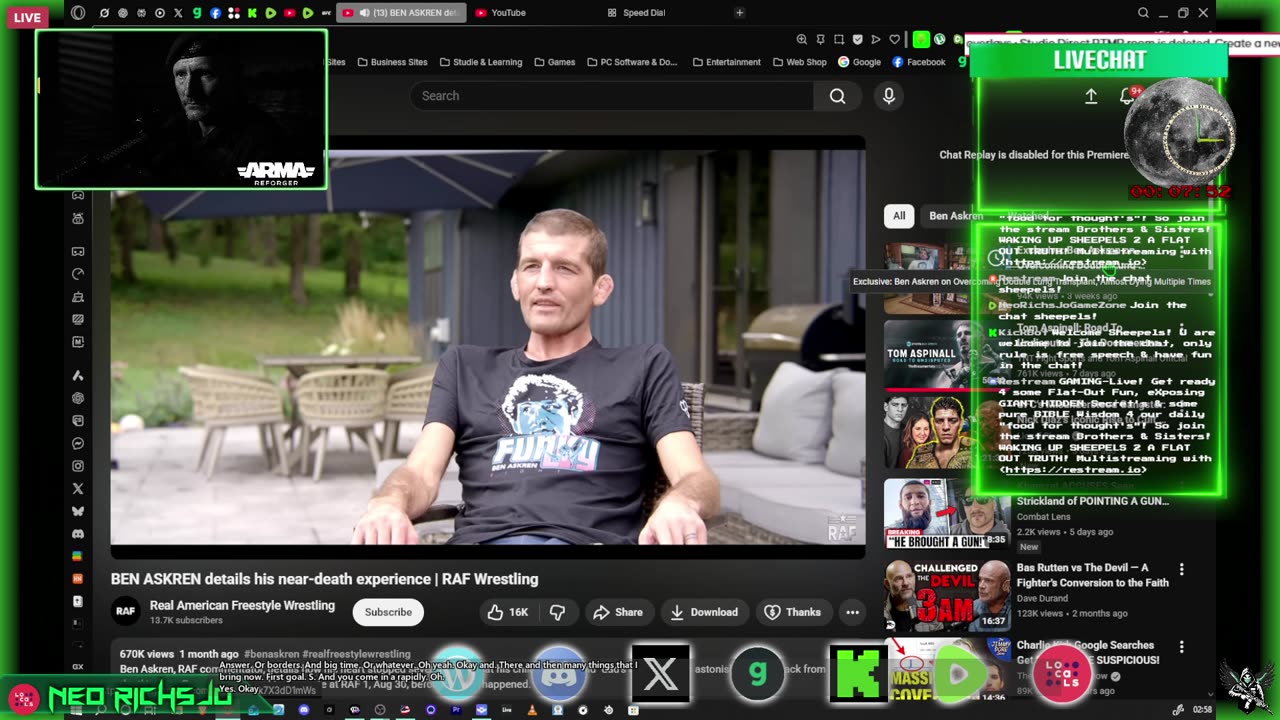Open YouTube notifications bell
The width and height of the screenshot is (1280, 720).
[1127, 96]
